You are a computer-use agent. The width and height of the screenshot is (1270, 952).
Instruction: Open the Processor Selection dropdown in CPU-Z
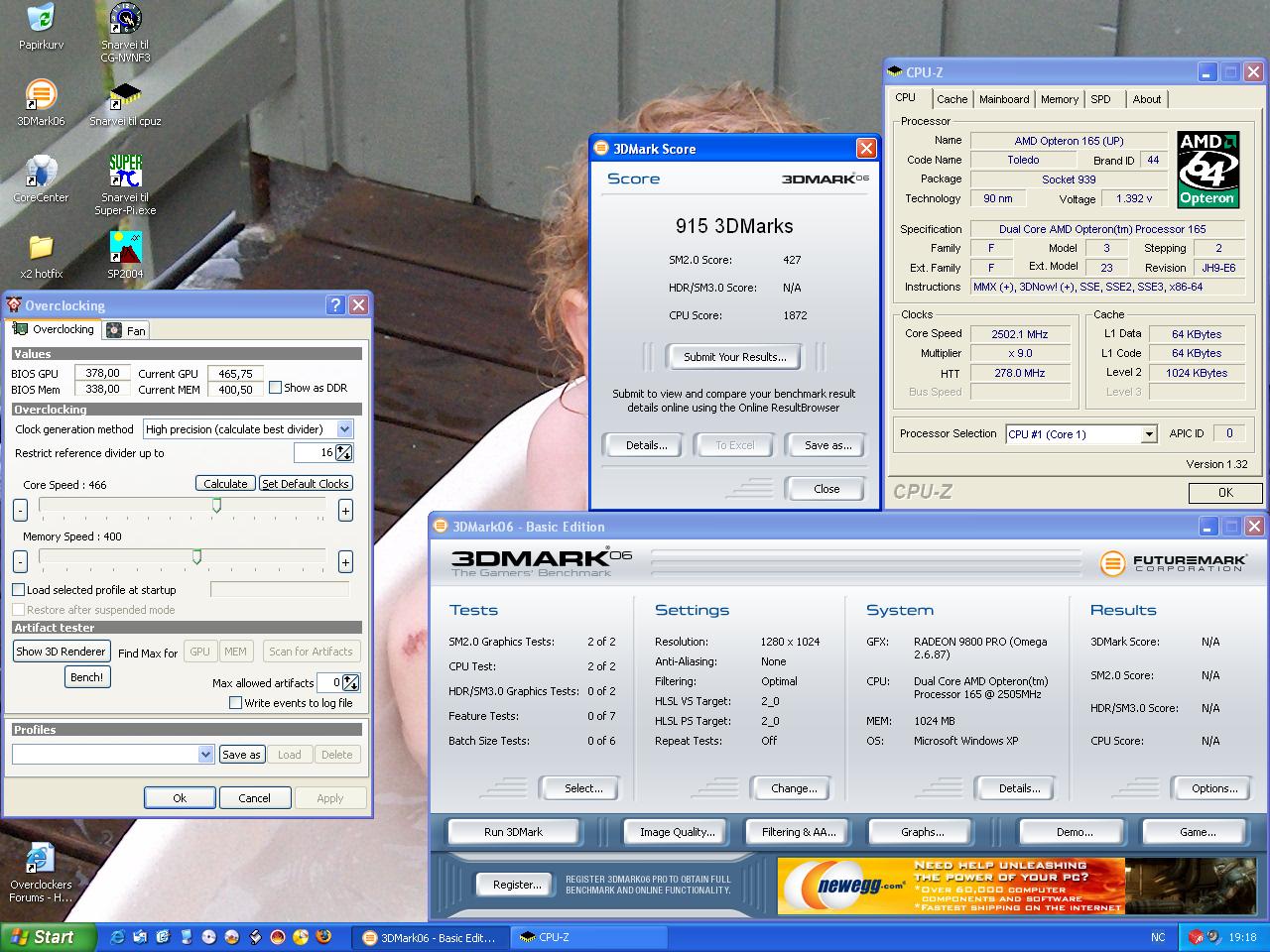pyautogui.click(x=1149, y=434)
